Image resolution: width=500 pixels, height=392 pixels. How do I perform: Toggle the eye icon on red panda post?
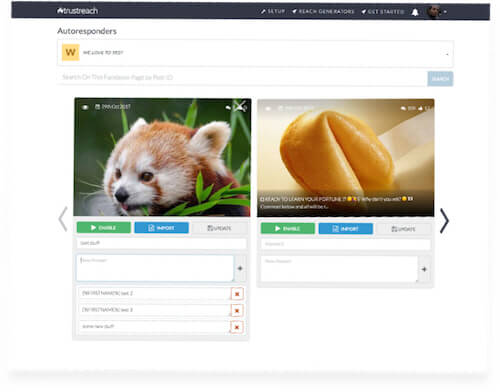pyautogui.click(x=85, y=107)
